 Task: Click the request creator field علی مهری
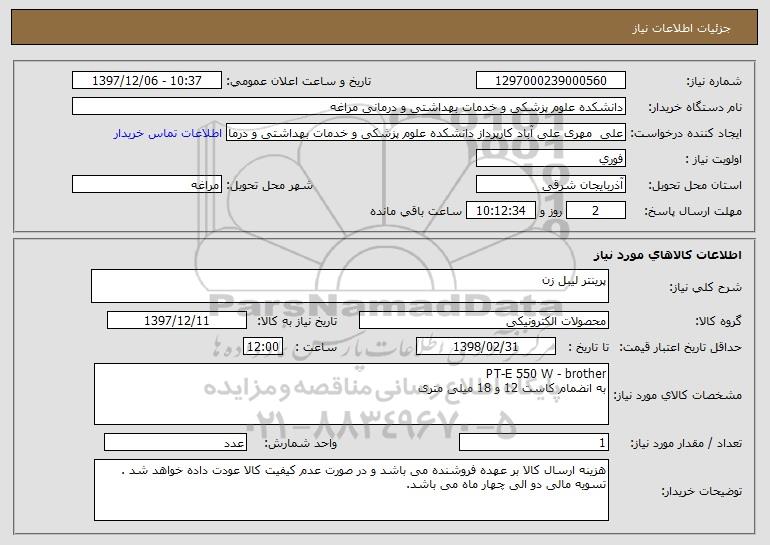tap(426, 133)
